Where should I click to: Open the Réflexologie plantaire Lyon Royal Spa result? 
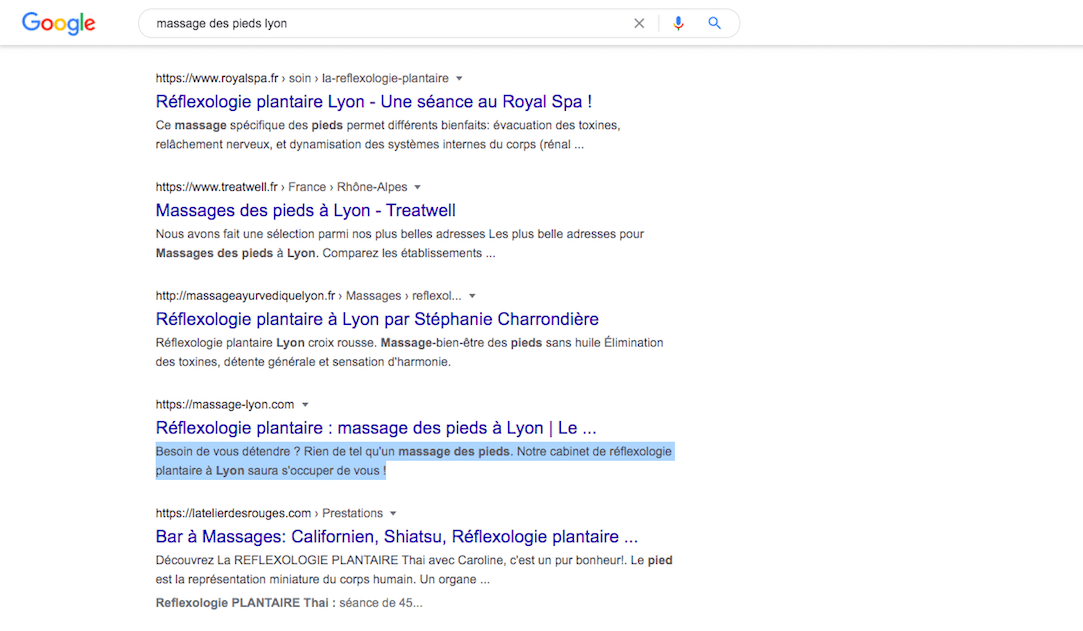tap(374, 101)
